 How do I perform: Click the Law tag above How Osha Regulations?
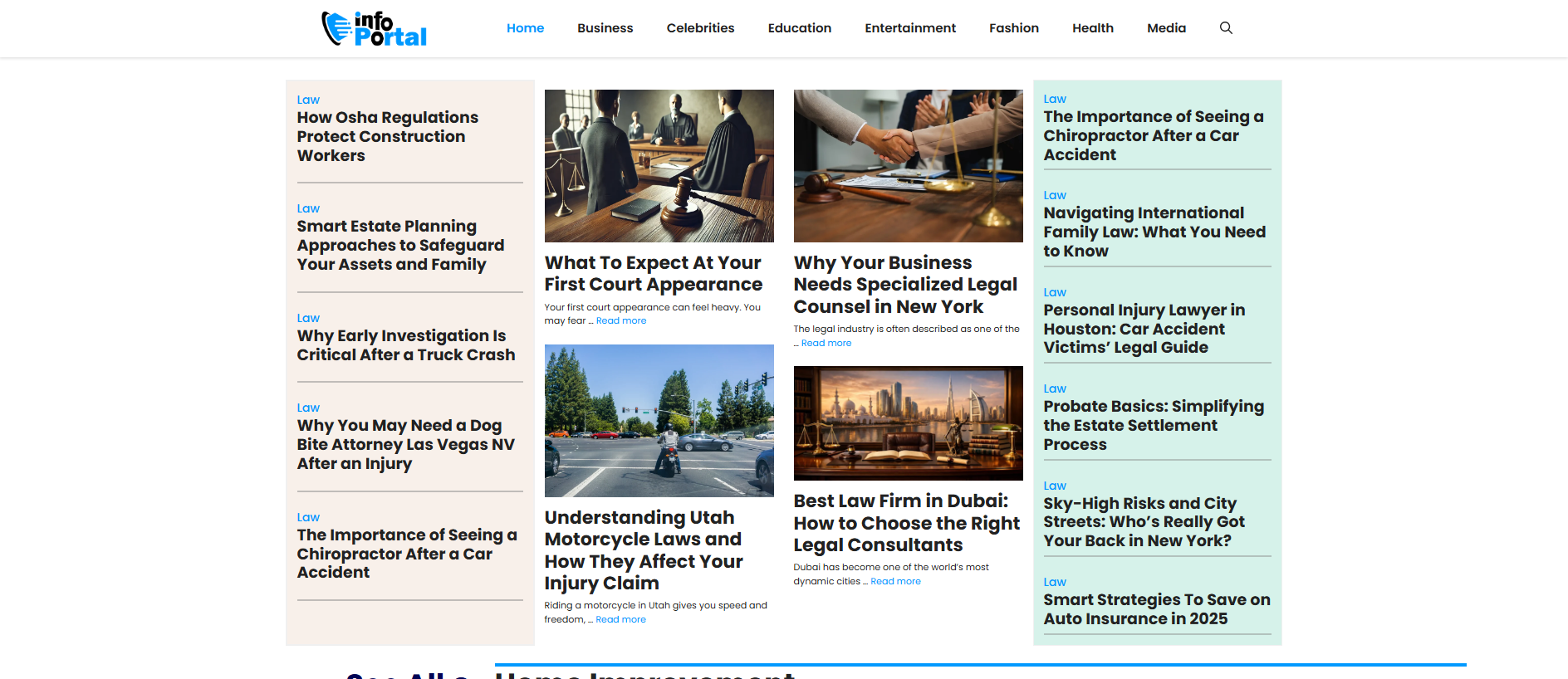click(x=308, y=100)
